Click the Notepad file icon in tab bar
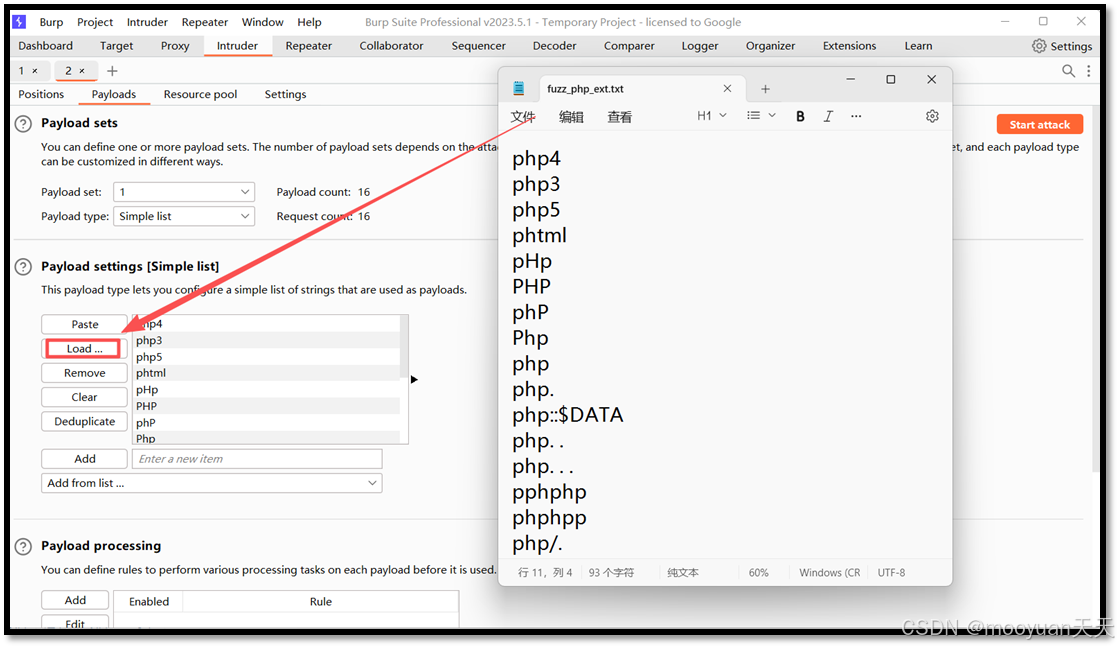 coord(519,88)
